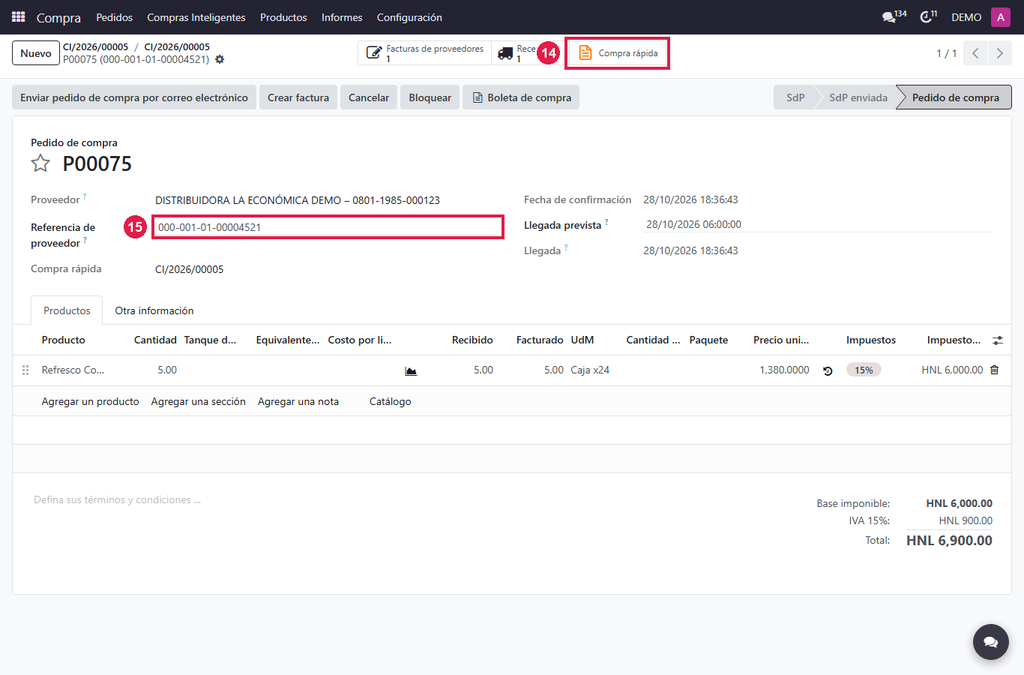
Task: Edit the Referencia de proveedor field
Action: pos(328,227)
